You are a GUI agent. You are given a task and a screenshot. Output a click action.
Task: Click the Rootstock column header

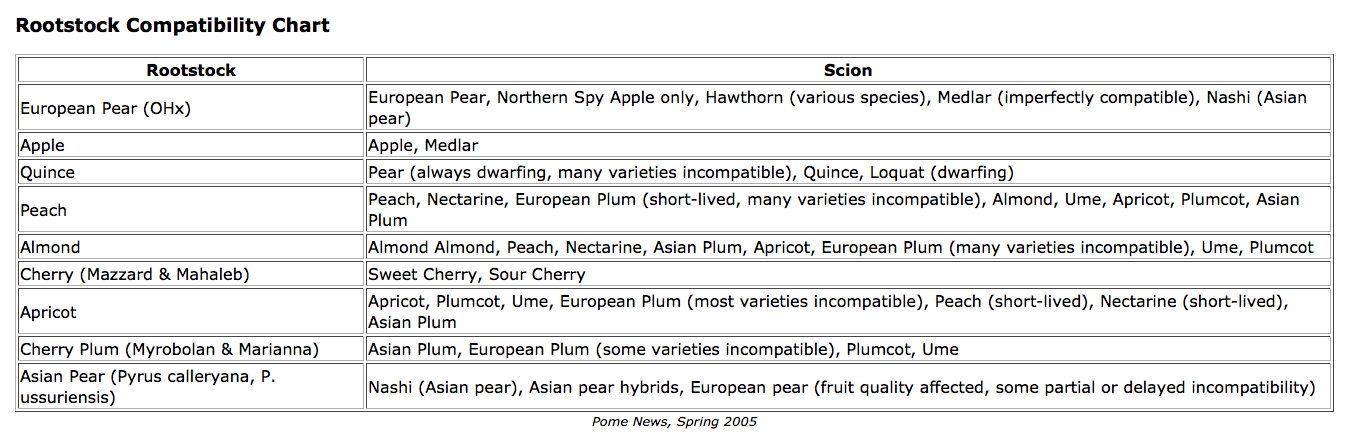pos(191,70)
